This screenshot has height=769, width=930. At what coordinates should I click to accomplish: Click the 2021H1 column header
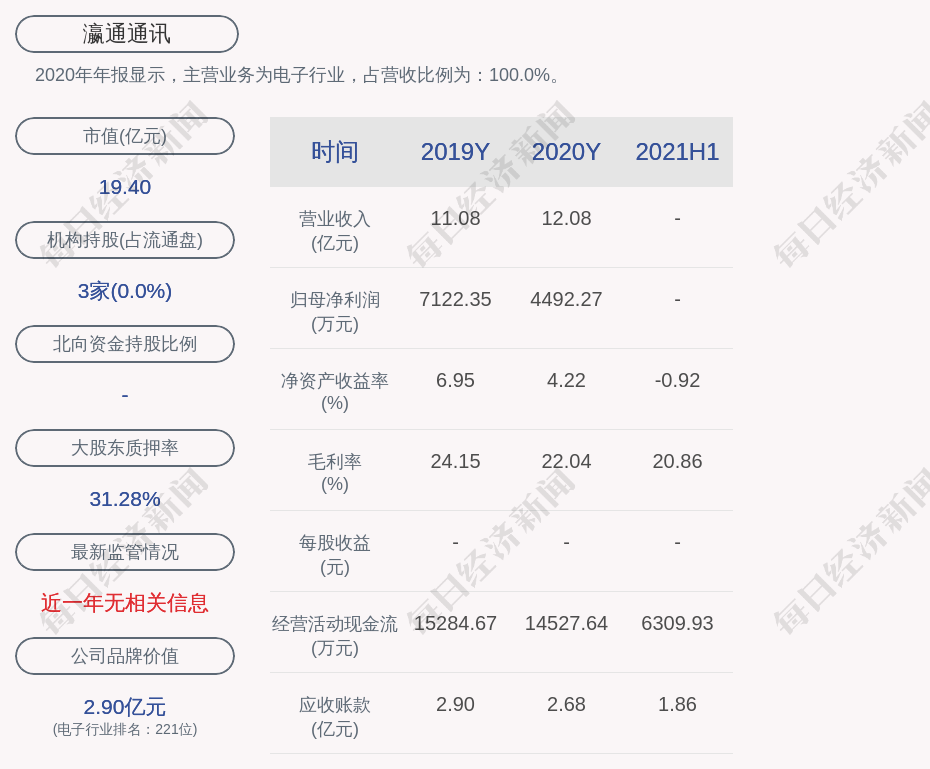click(x=677, y=152)
